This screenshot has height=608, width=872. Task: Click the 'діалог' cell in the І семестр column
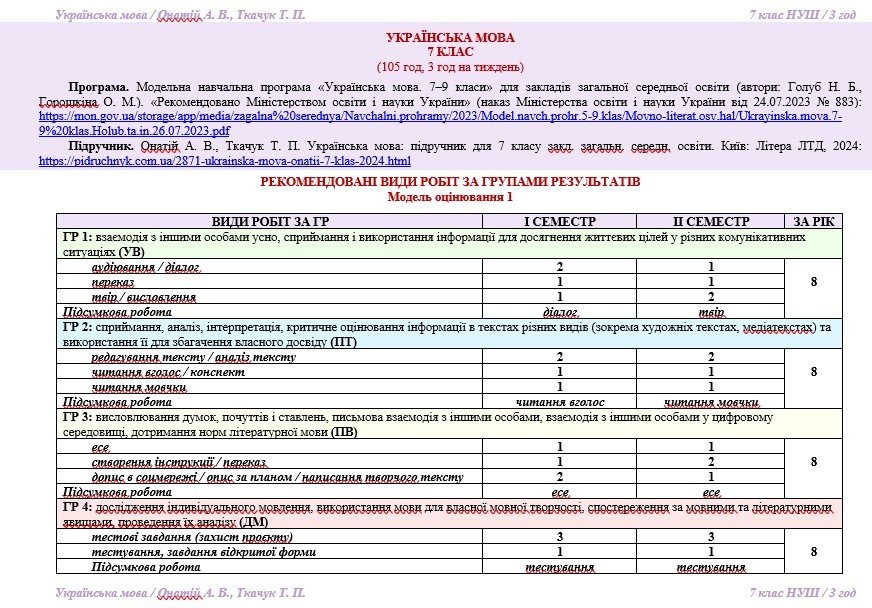pyautogui.click(x=559, y=312)
